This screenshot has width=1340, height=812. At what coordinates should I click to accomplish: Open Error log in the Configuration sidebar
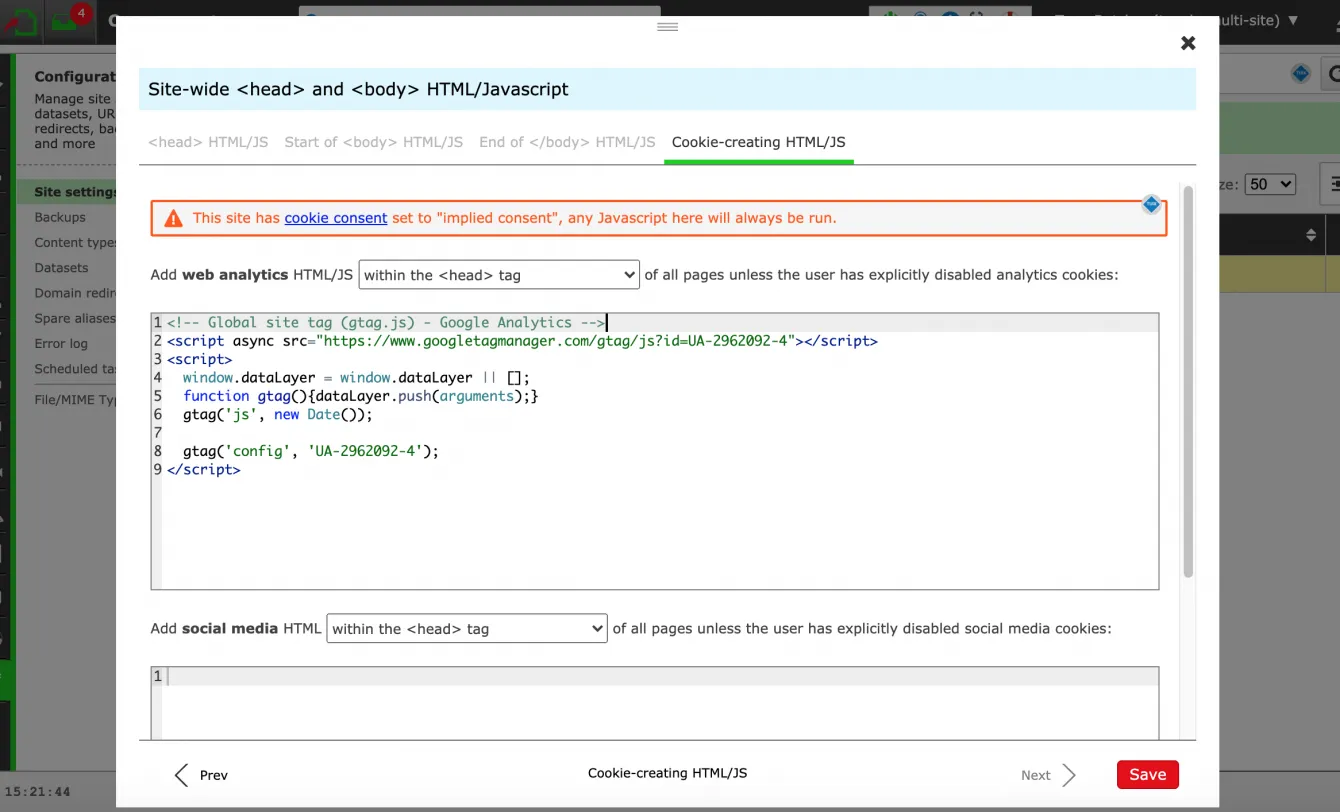(x=61, y=344)
